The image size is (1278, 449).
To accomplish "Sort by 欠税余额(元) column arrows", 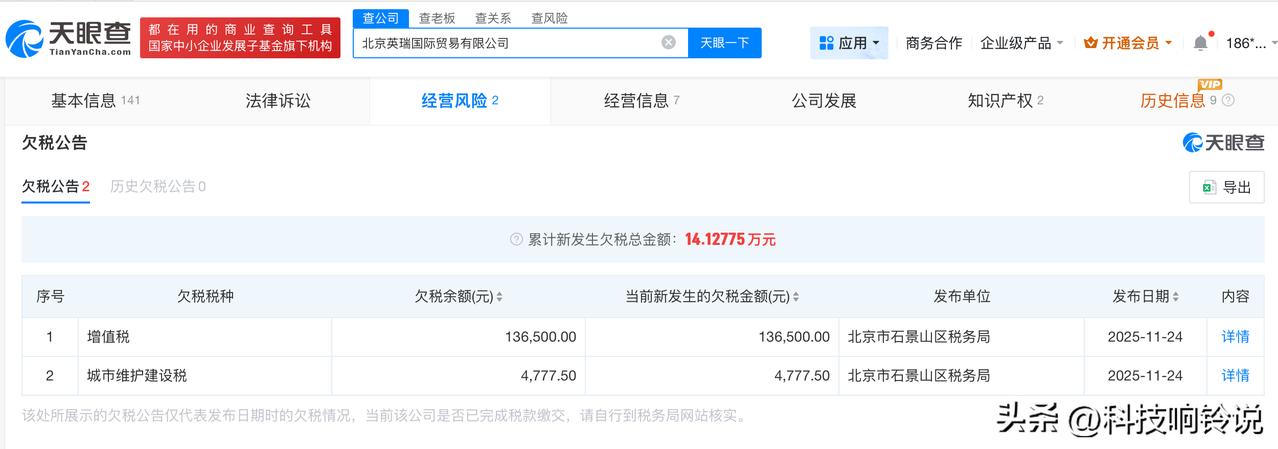I will [x=499, y=297].
